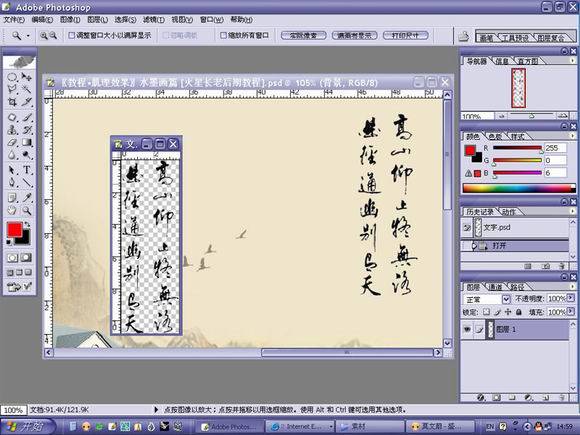Click the zoom out icon in options bar
580x435 pixels.
pyautogui.click(x=53, y=36)
